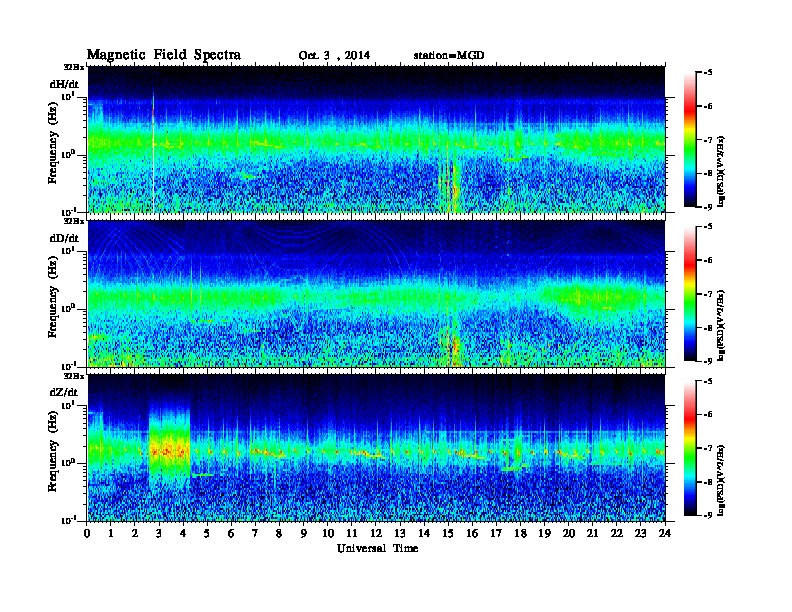Click the hour "16" tick label
Image resolution: width=792 pixels, height=612 pixels.
(472, 534)
